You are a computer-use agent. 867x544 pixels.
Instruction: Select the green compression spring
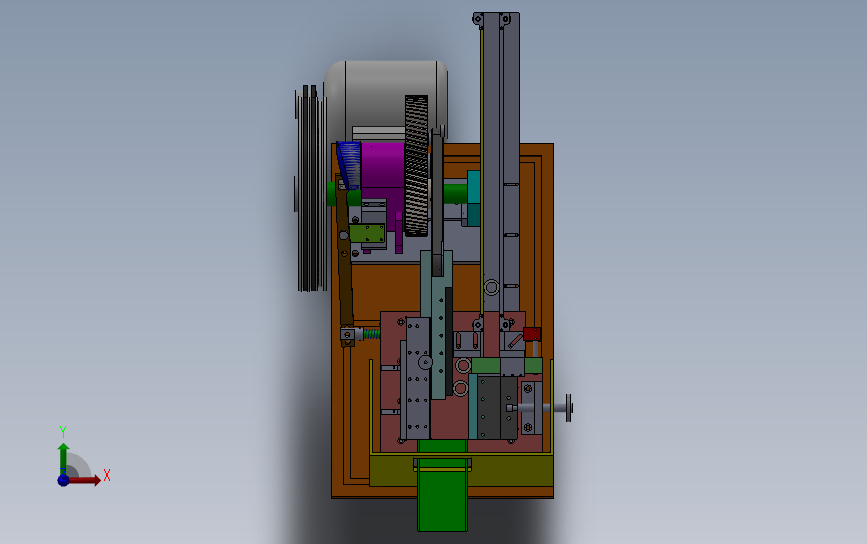coord(372,334)
